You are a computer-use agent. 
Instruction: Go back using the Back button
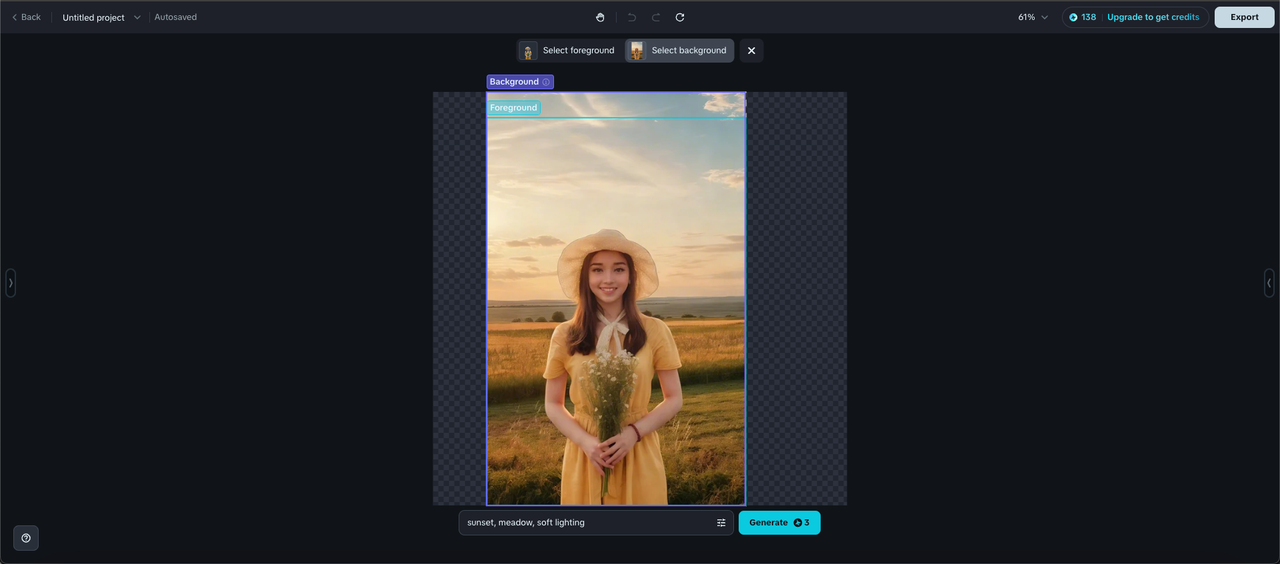pos(26,17)
